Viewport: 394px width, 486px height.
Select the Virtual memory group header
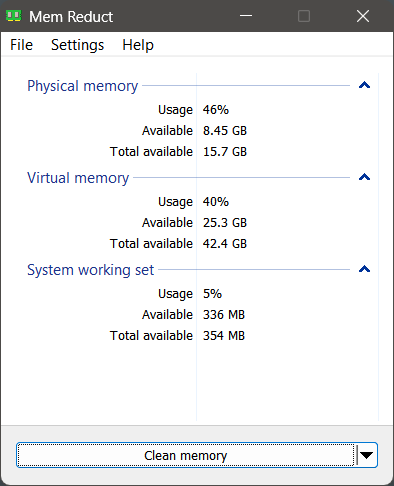(x=78, y=178)
